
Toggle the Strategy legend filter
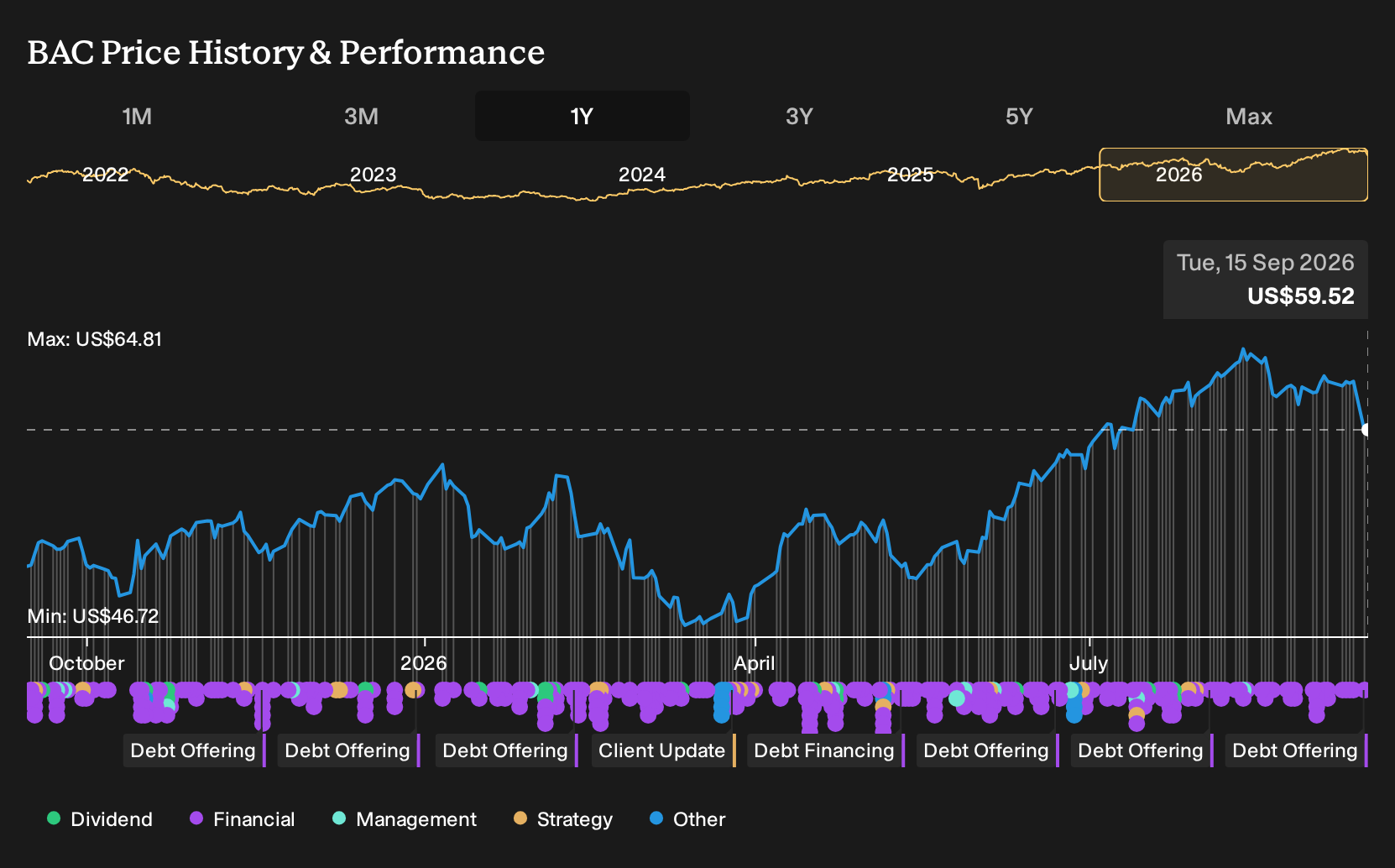[x=563, y=819]
